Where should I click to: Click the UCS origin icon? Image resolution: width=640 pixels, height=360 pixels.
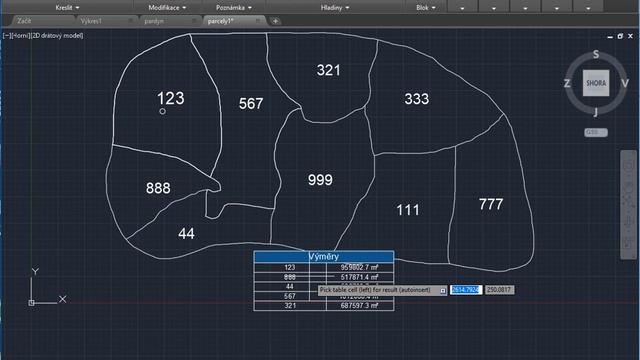point(31,303)
